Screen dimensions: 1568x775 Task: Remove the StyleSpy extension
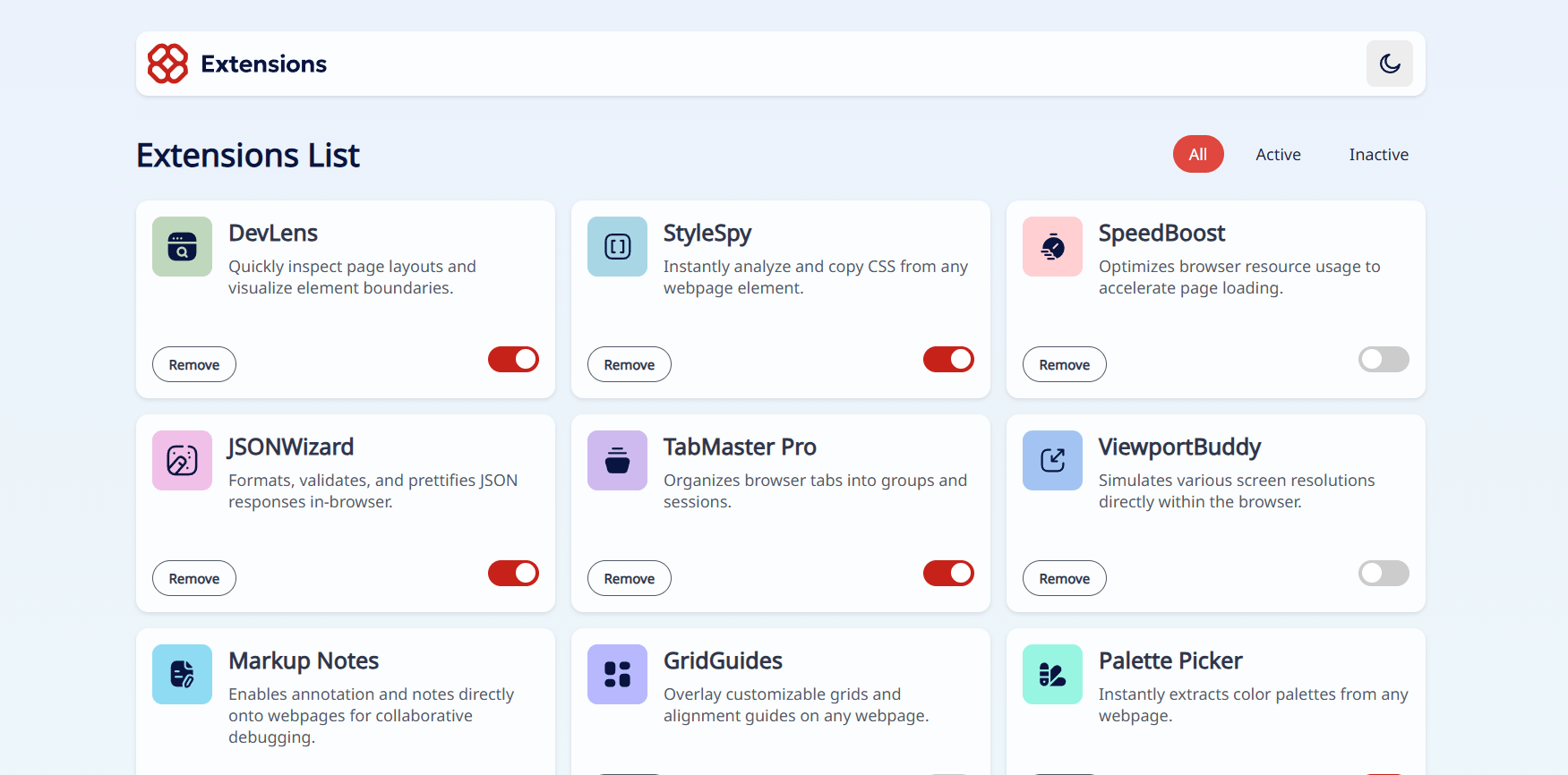tap(630, 364)
